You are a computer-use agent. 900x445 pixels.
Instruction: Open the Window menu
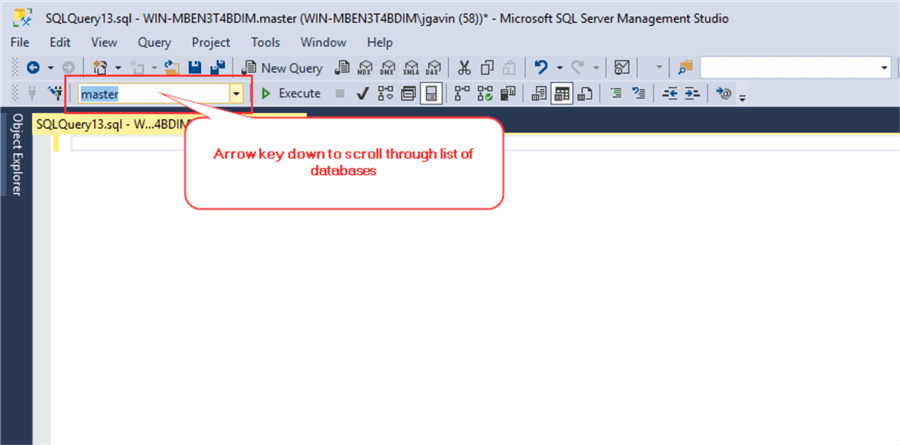324,42
